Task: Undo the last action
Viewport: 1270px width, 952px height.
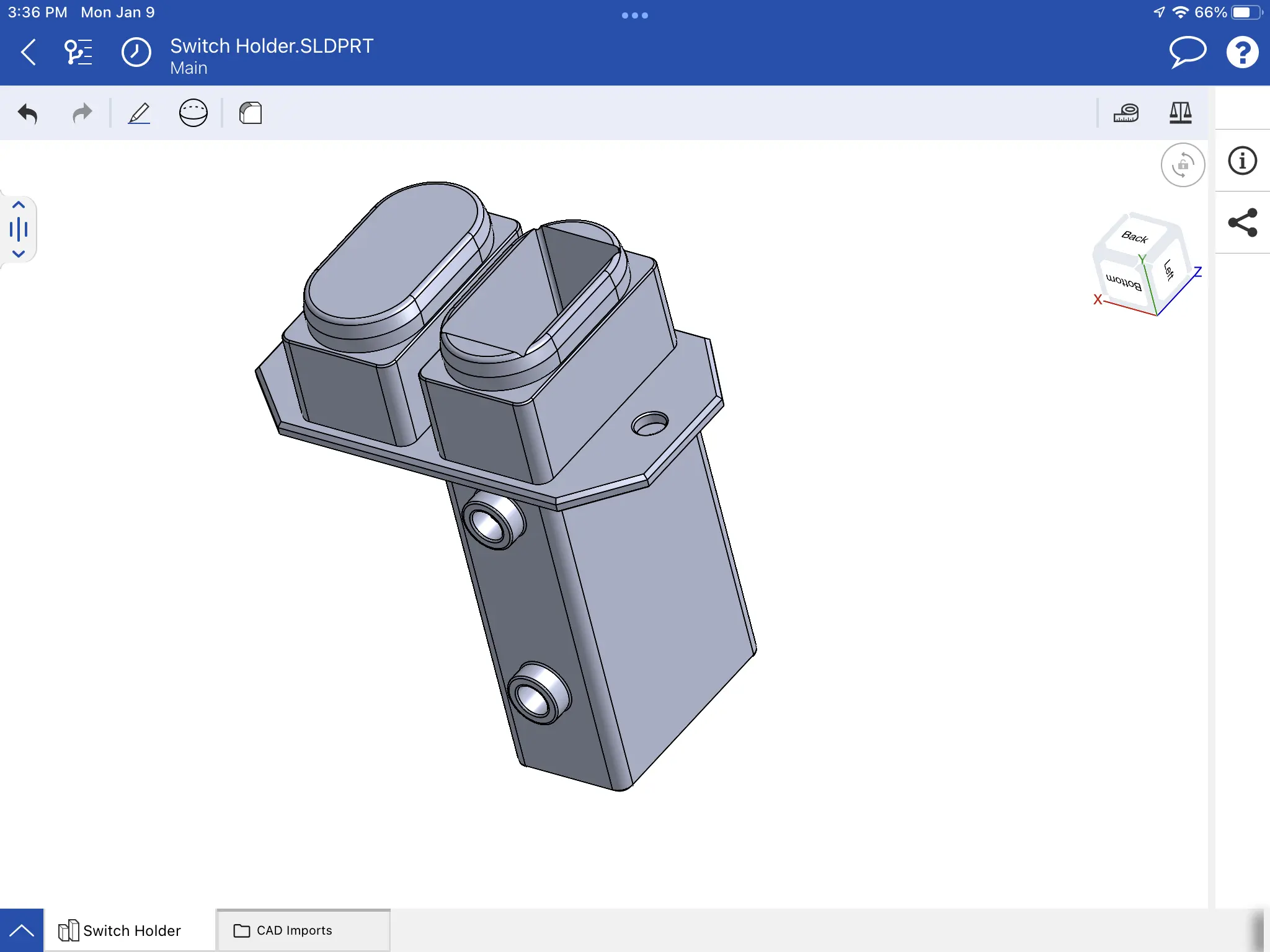Action: click(x=28, y=113)
